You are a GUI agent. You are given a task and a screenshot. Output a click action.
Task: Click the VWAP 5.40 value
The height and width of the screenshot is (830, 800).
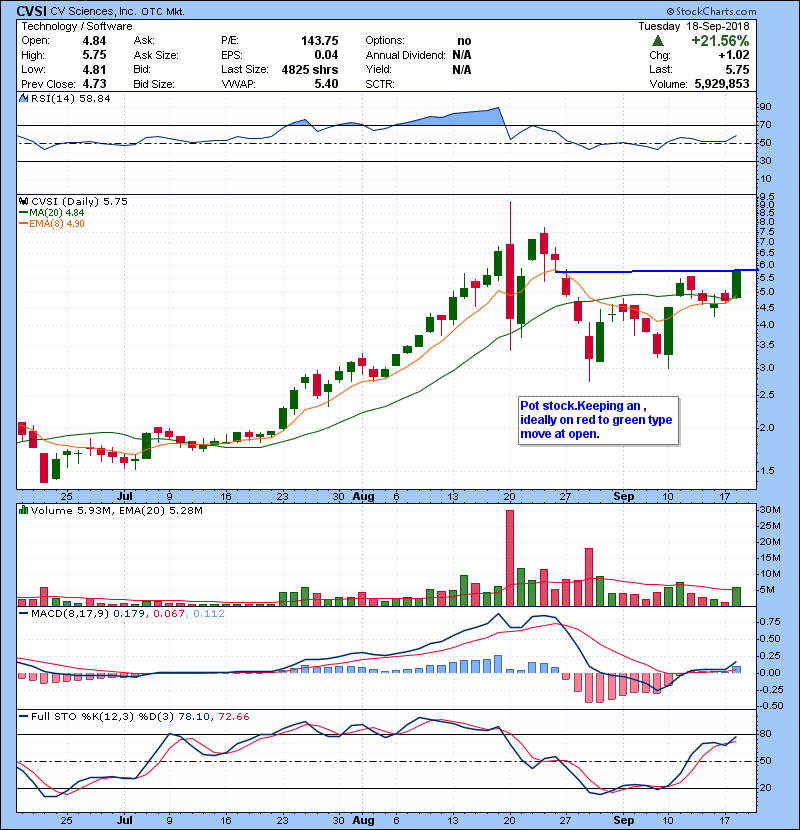[x=326, y=84]
